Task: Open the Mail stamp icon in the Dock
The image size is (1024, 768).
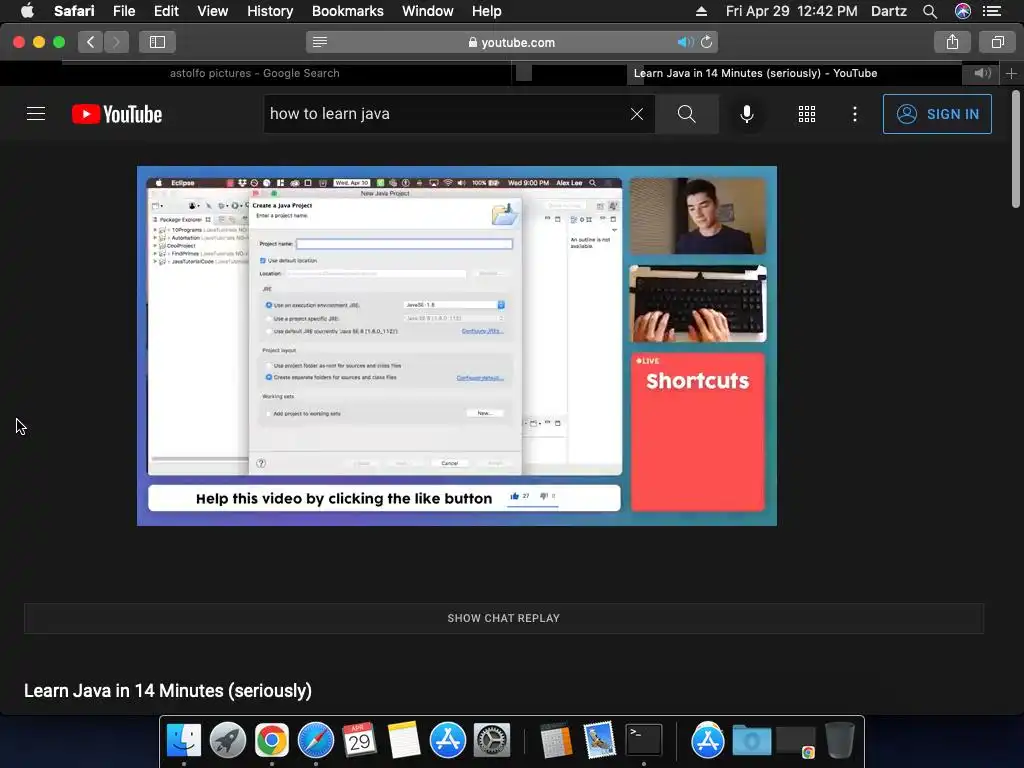Action: coord(600,741)
